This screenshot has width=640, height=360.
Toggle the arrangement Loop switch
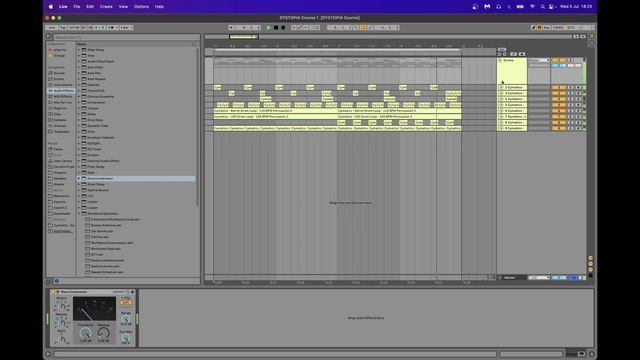363,28
